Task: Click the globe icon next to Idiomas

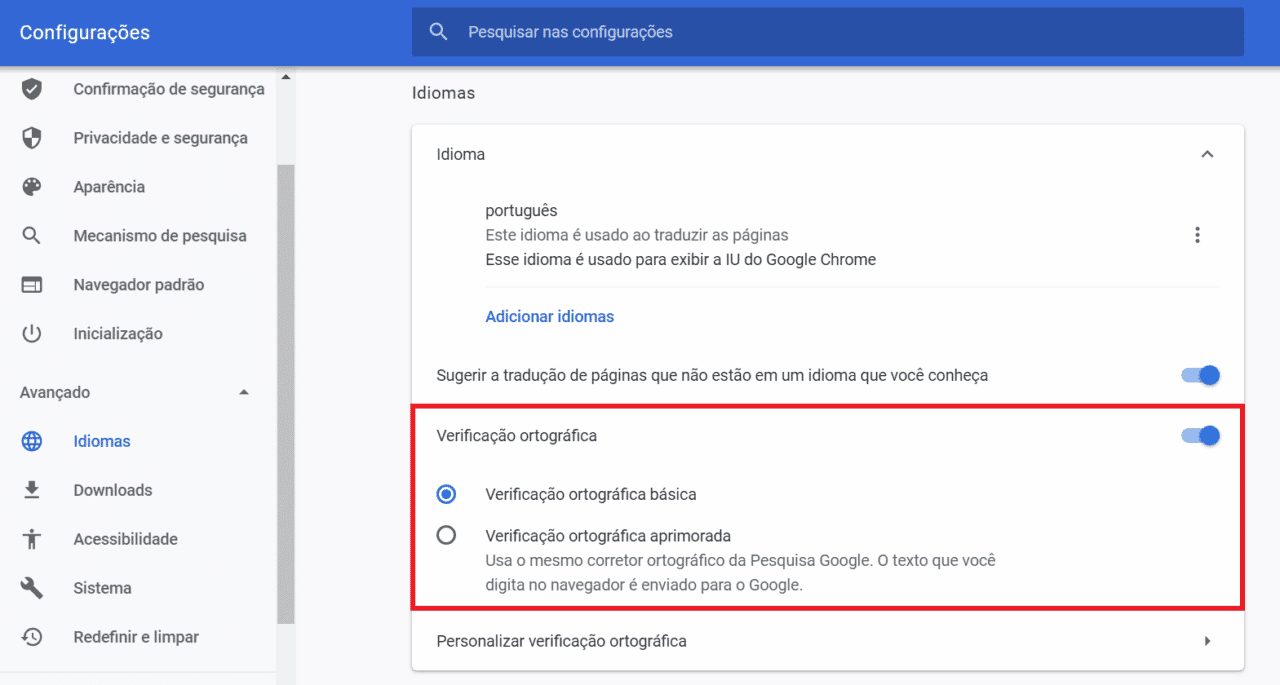Action: [x=32, y=441]
